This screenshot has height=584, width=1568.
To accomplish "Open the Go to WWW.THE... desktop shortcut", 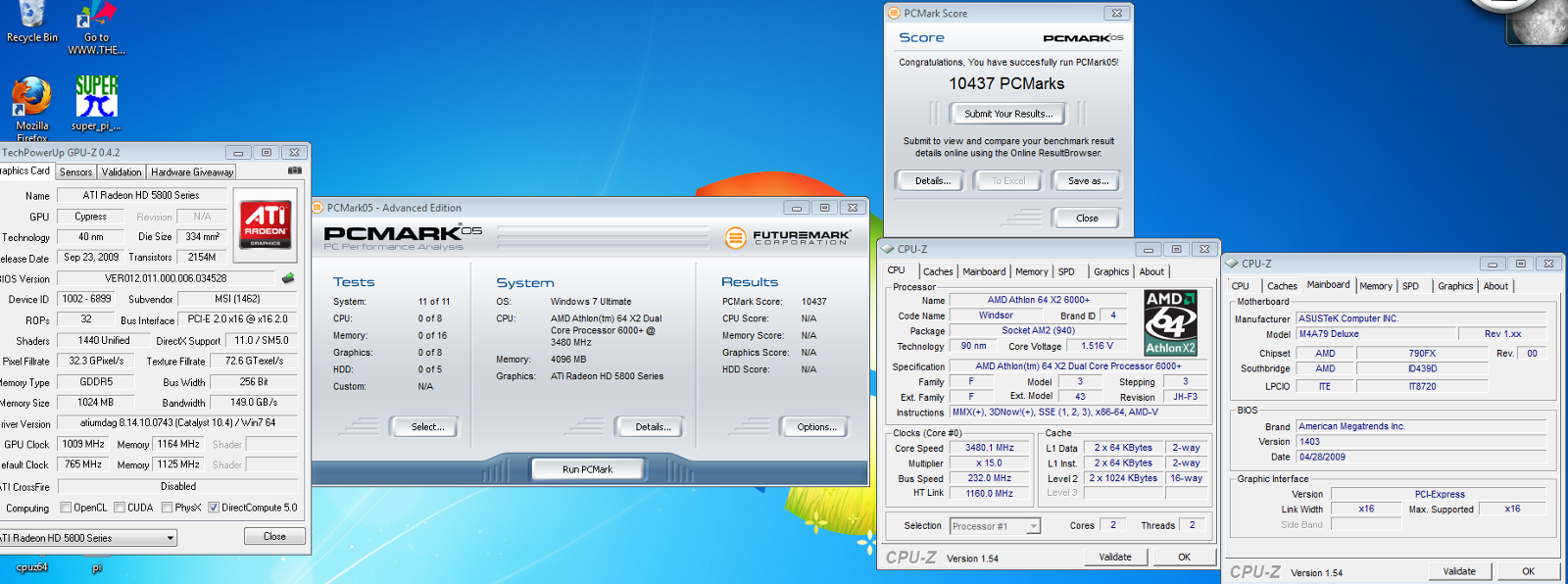I will (96, 27).
